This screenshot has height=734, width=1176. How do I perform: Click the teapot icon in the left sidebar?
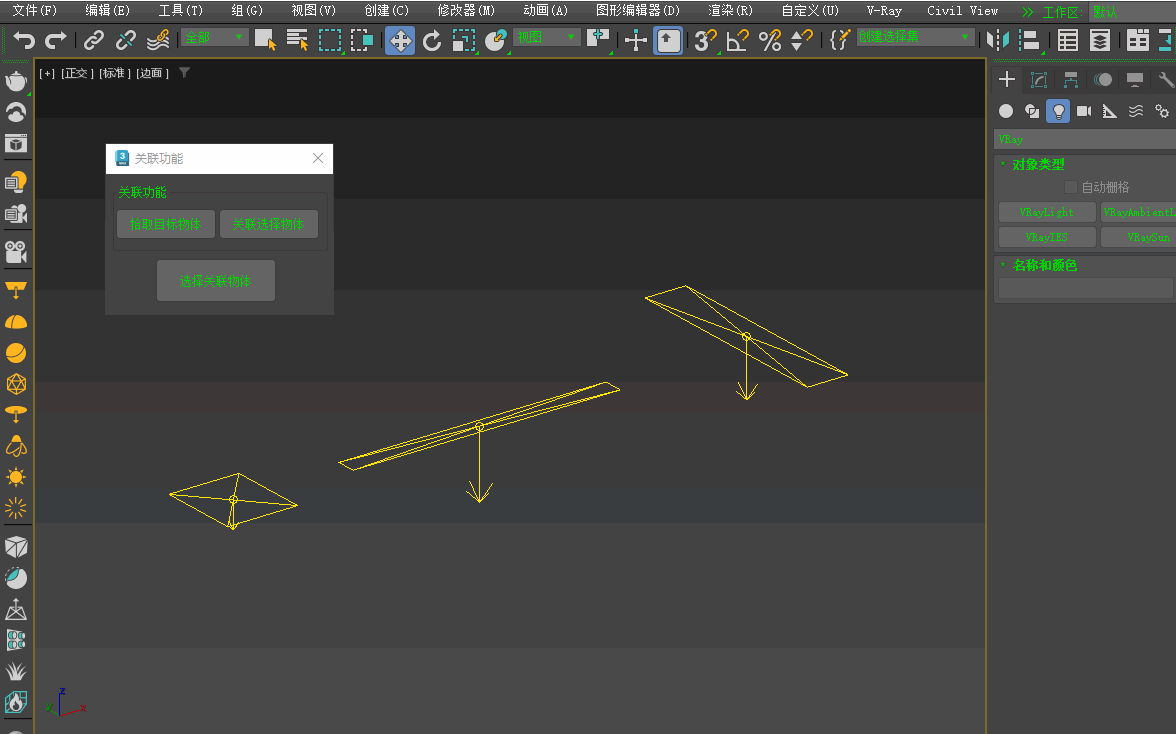pos(16,80)
